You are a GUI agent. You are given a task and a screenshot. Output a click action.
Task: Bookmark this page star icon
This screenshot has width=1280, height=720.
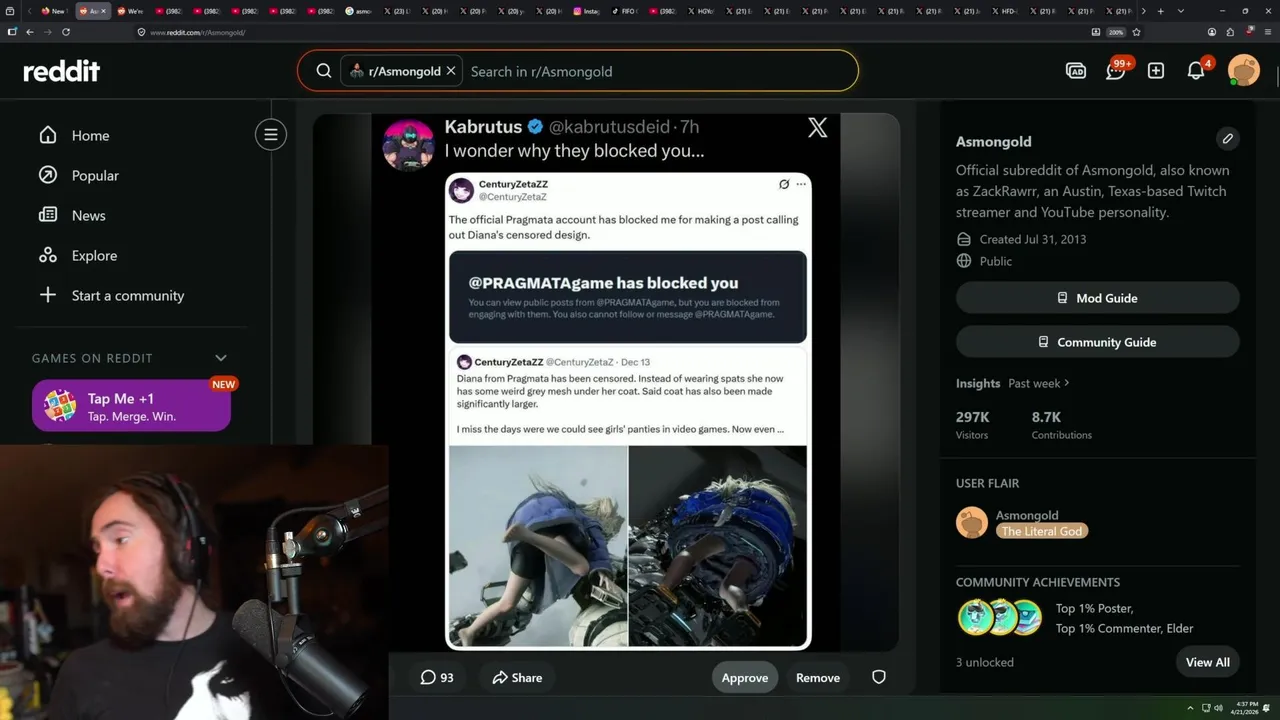pyautogui.click(x=1137, y=32)
